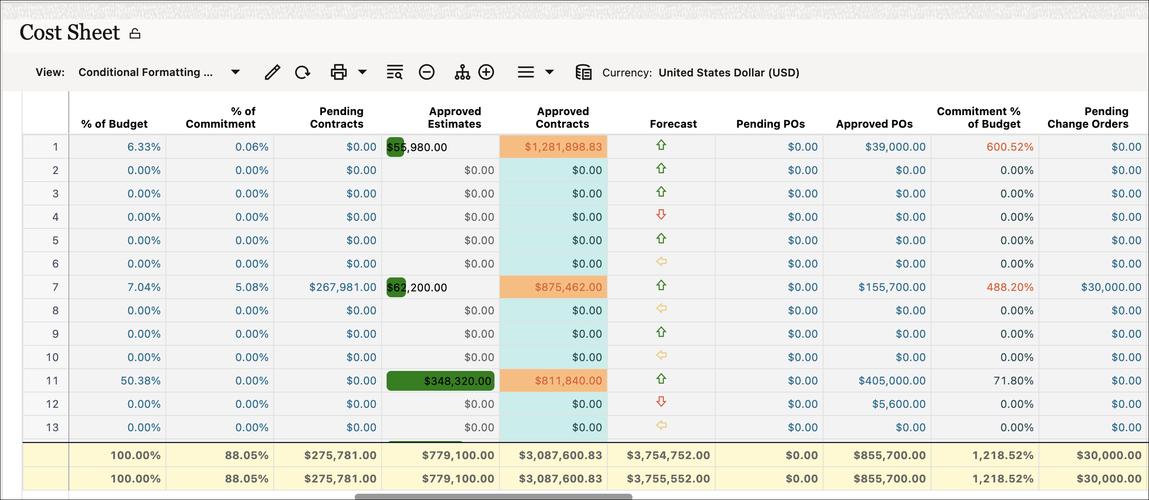The height and width of the screenshot is (500, 1149).
Task: Open the row menu dropdown arrow
Action: pos(549,72)
